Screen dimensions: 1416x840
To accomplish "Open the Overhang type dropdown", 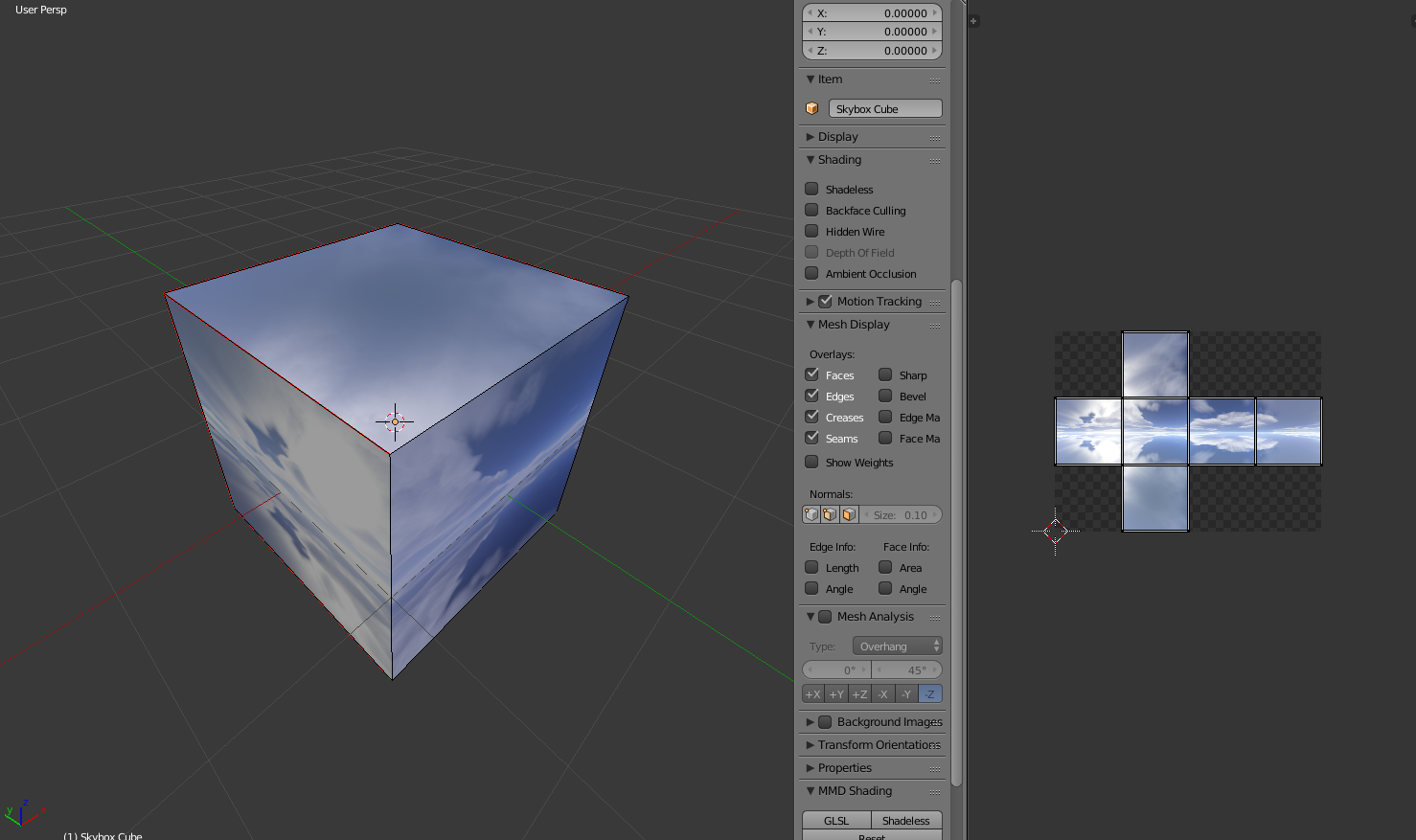I will (897, 646).
